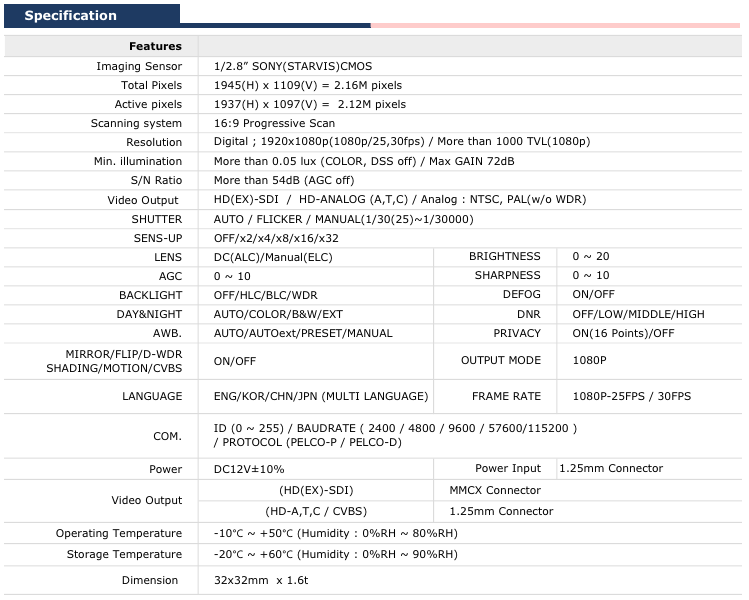Screen dimensions: 749x600
Task: Click the Specification heading tab
Action: coord(92,15)
